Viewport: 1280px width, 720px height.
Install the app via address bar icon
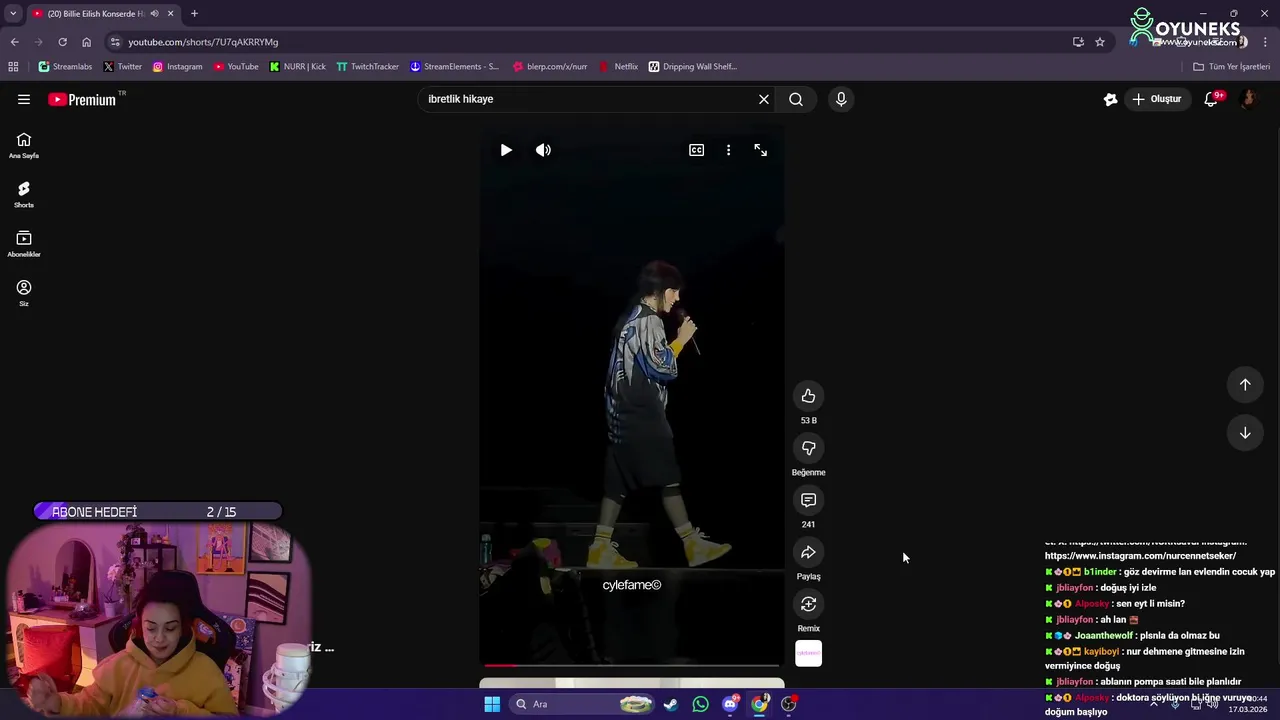pos(1078,42)
